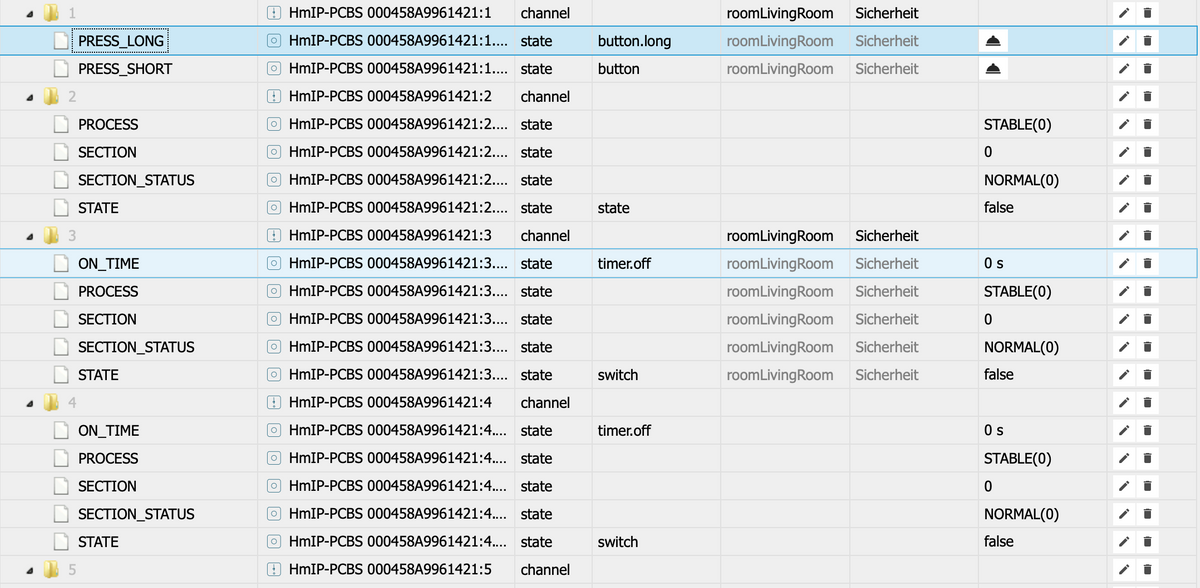Click the trash icon on the channel 5 row
The image size is (1200, 588).
click(x=1147, y=570)
